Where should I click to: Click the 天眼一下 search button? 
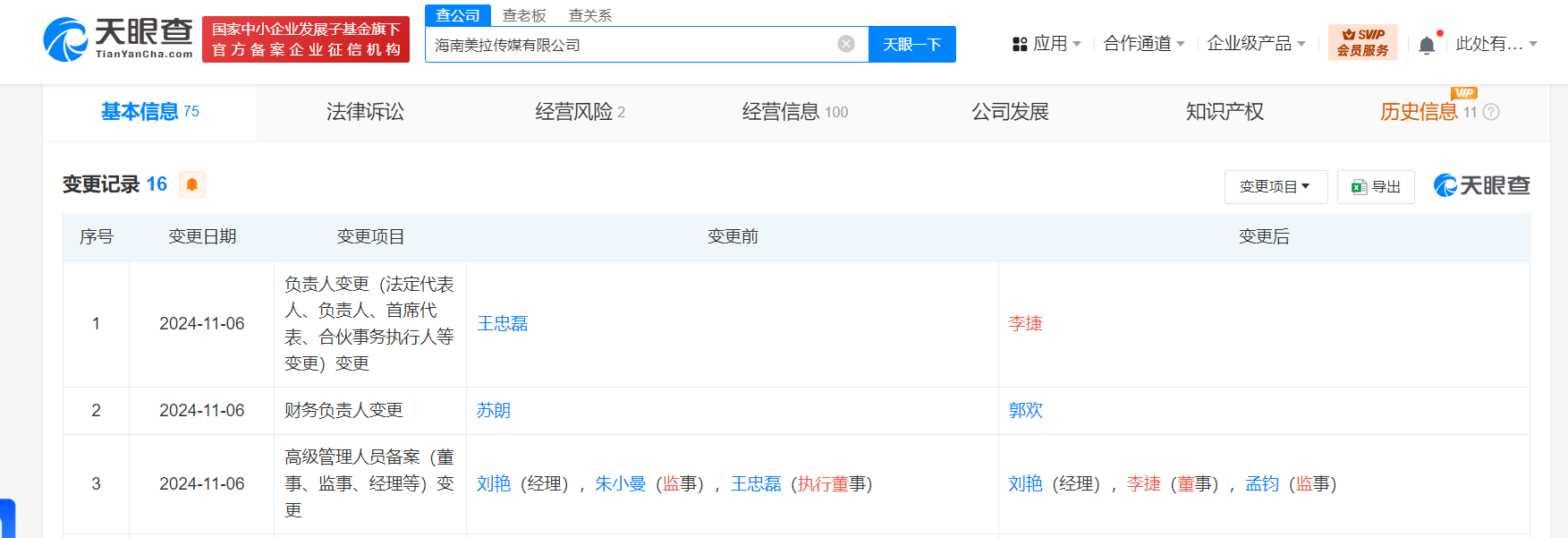coord(911,44)
